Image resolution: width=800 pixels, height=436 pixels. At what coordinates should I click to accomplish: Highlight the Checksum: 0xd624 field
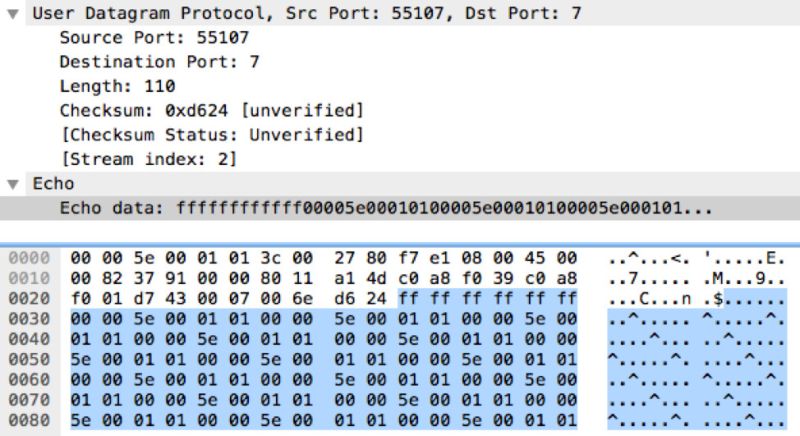point(211,110)
